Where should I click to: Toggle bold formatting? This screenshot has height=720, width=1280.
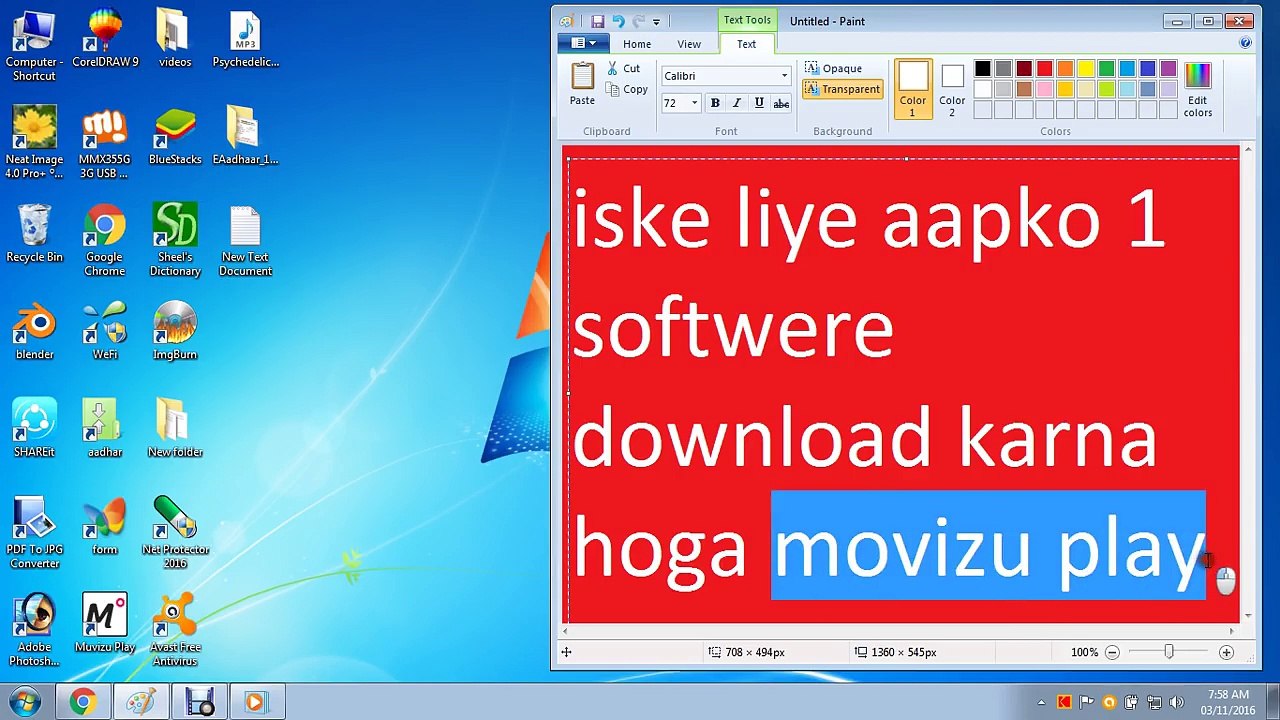click(x=715, y=103)
